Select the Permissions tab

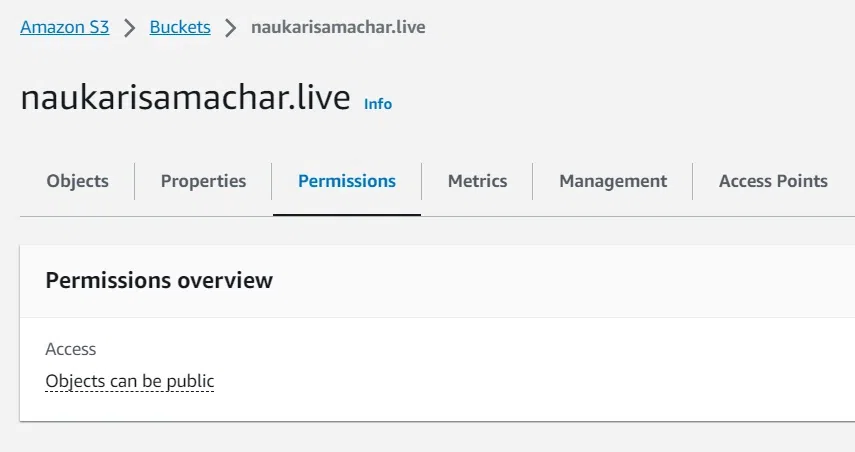[x=346, y=181]
